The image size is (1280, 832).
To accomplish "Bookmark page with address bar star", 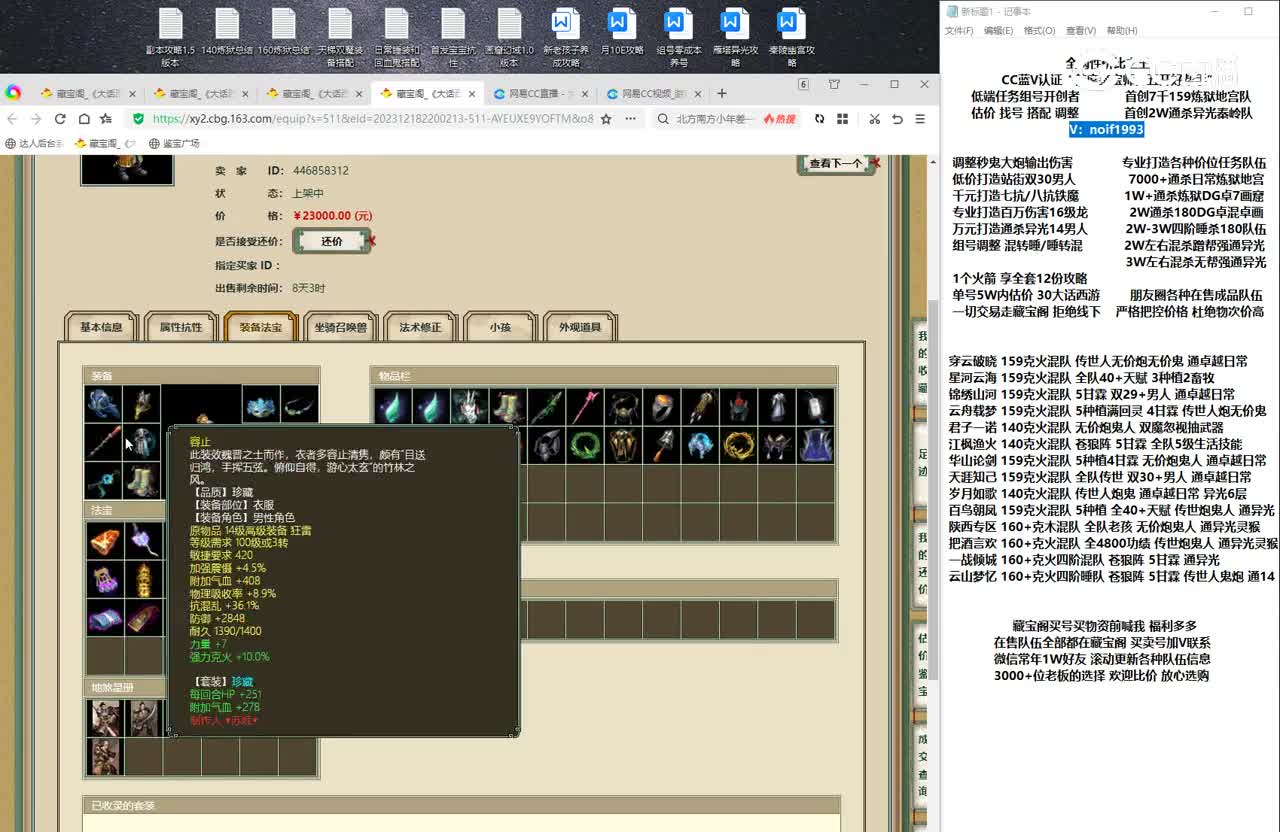I will click(x=606, y=119).
